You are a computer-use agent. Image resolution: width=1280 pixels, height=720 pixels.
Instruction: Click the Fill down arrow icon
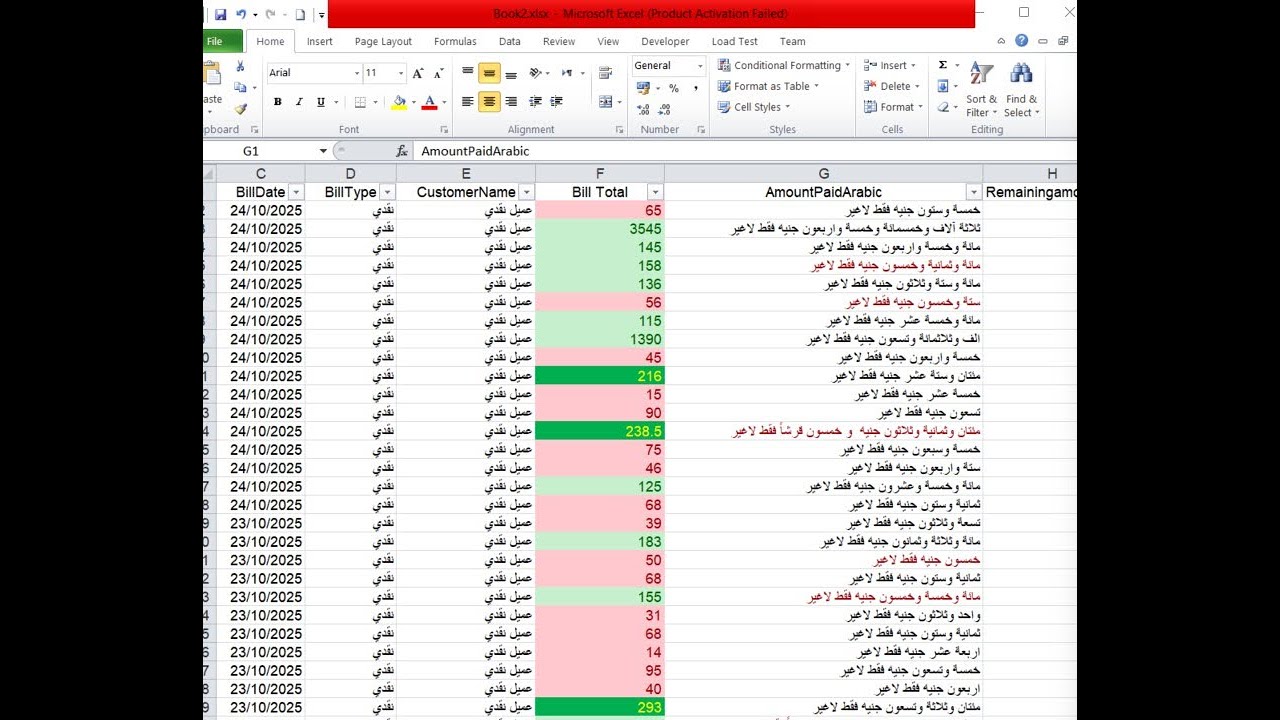pyautogui.click(x=942, y=86)
